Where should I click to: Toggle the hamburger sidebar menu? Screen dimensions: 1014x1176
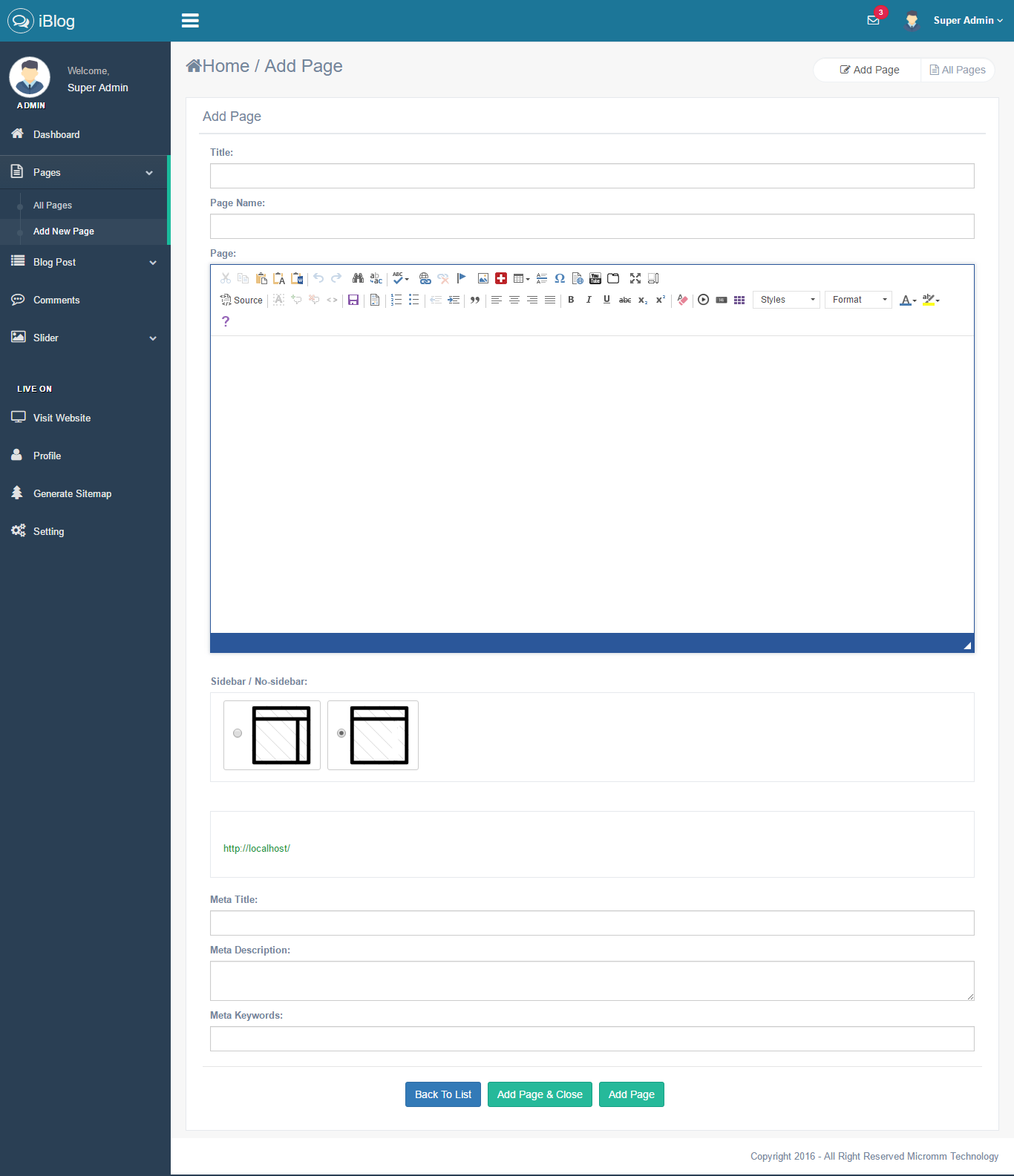click(190, 21)
